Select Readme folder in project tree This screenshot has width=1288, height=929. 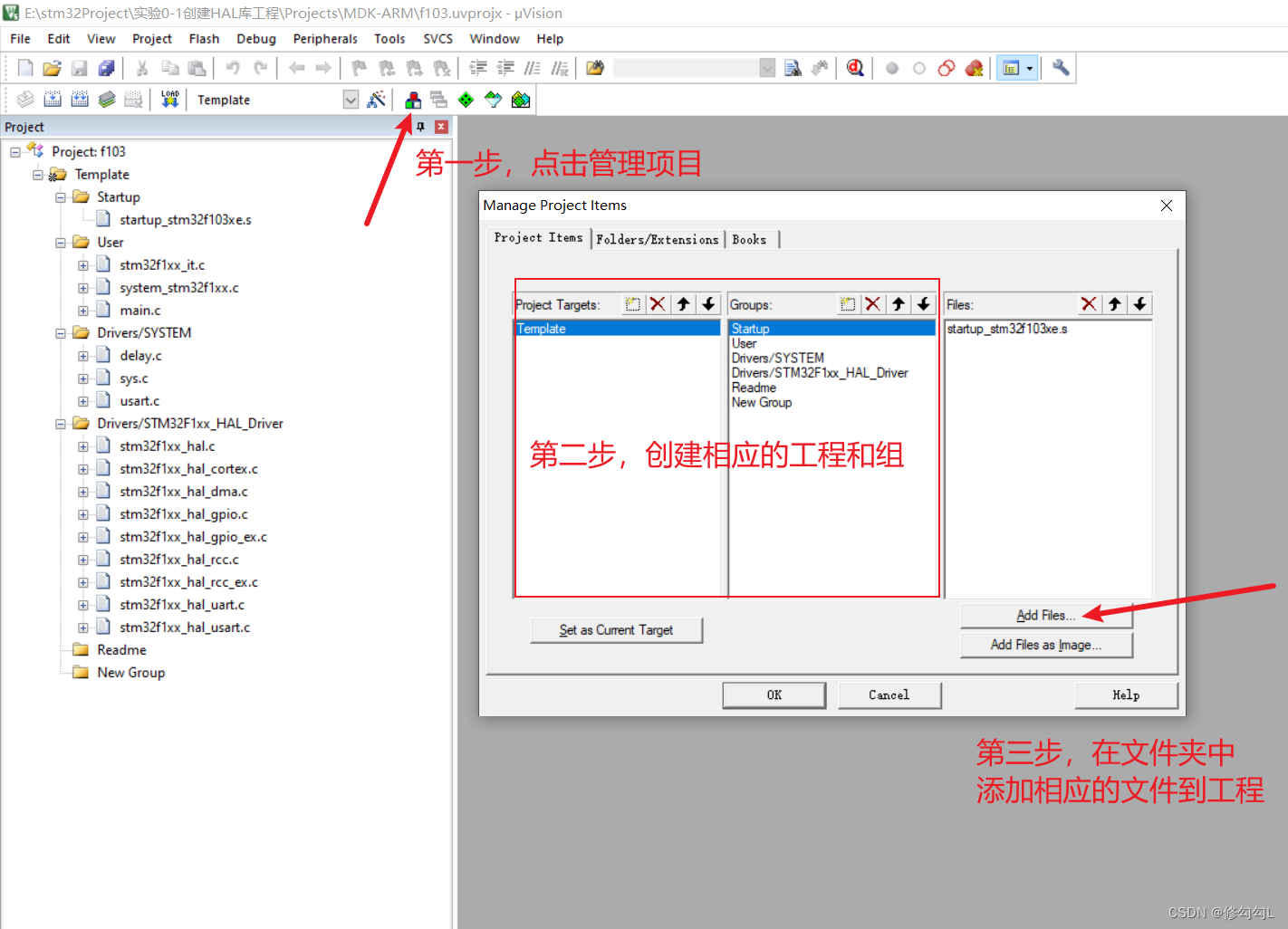121,650
